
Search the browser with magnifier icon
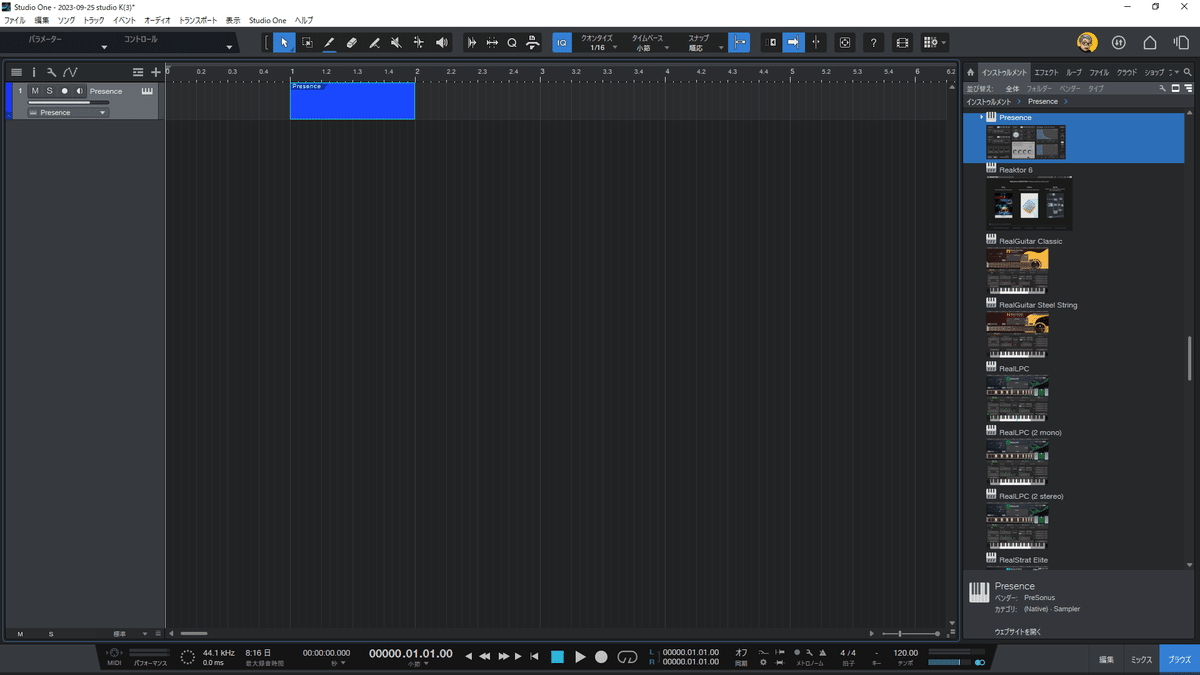[1188, 73]
